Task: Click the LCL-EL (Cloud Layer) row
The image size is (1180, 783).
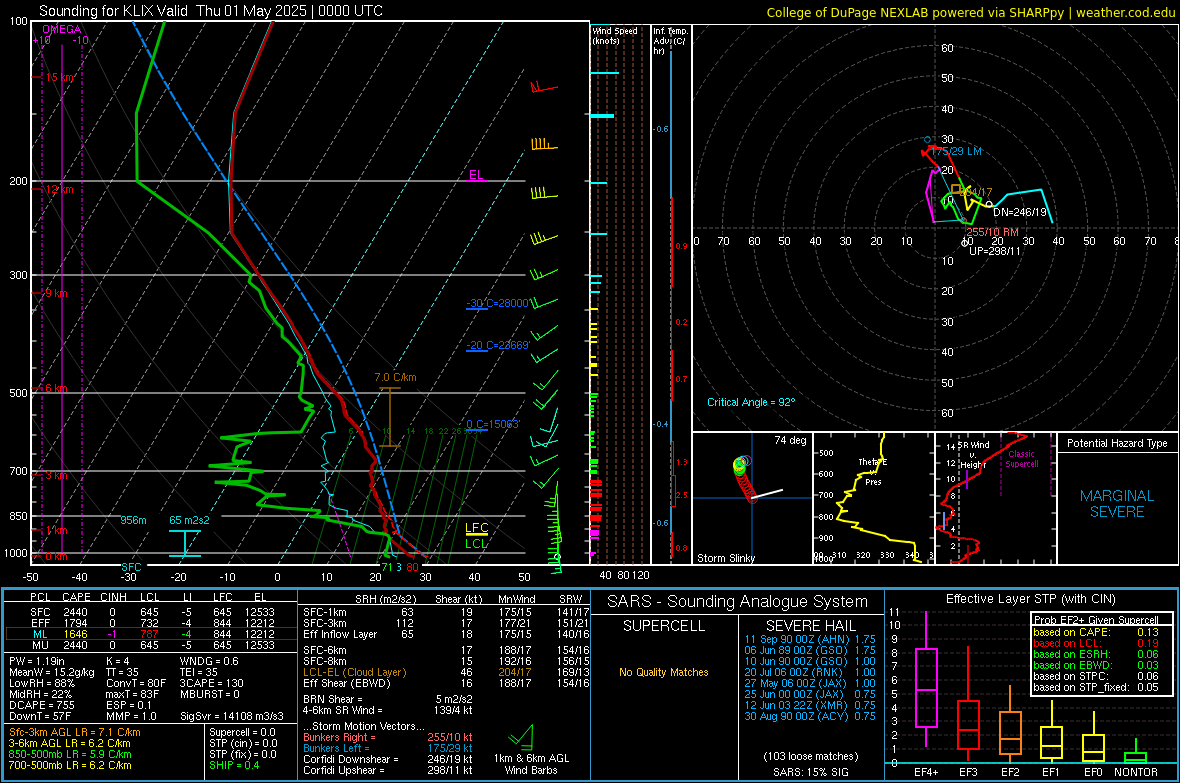Action: [x=446, y=672]
